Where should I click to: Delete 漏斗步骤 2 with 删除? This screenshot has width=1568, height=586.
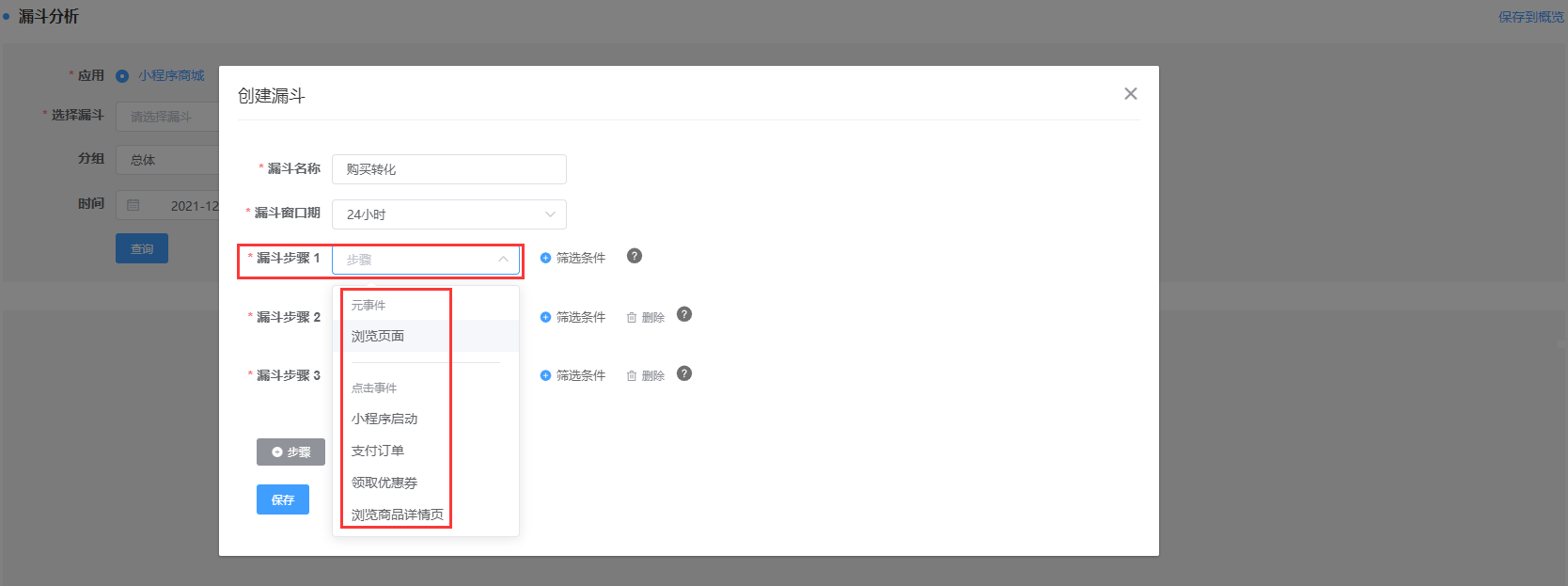click(x=646, y=318)
